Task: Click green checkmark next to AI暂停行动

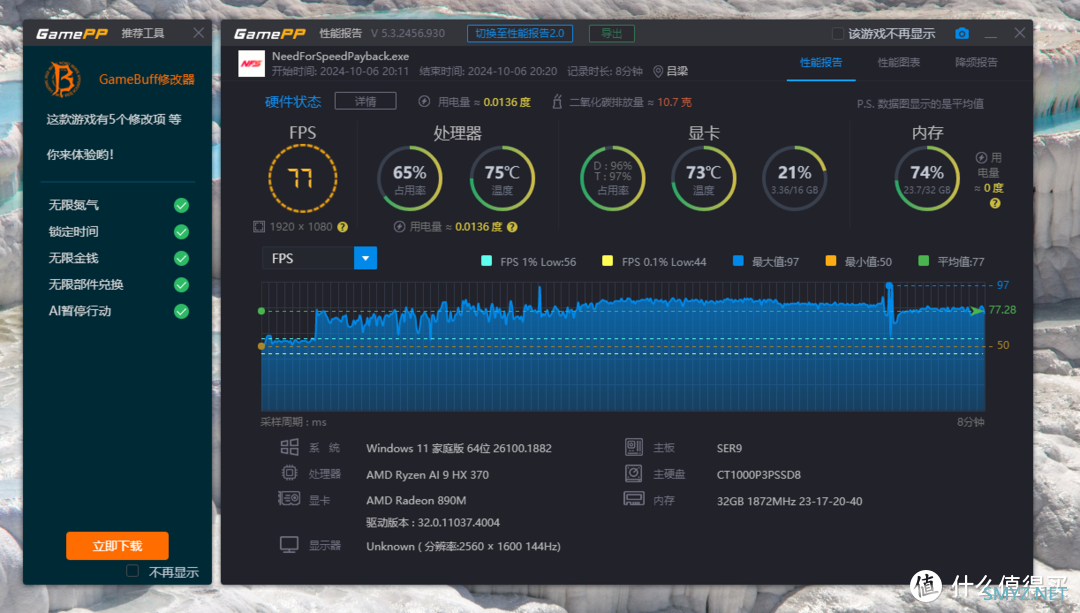Action: coord(181,311)
